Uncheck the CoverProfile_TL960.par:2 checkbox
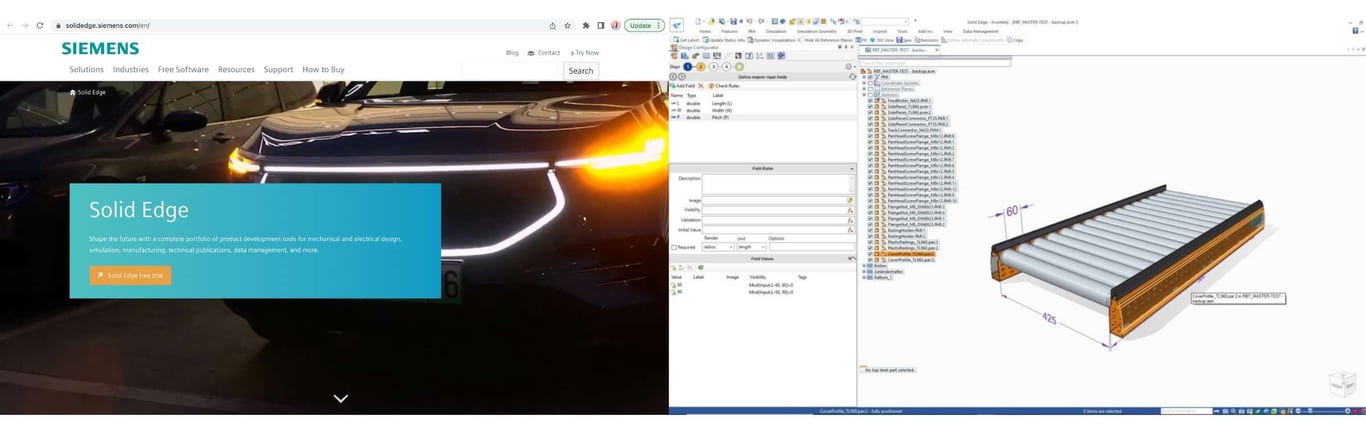The image size is (1366, 432). pyautogui.click(x=870, y=254)
